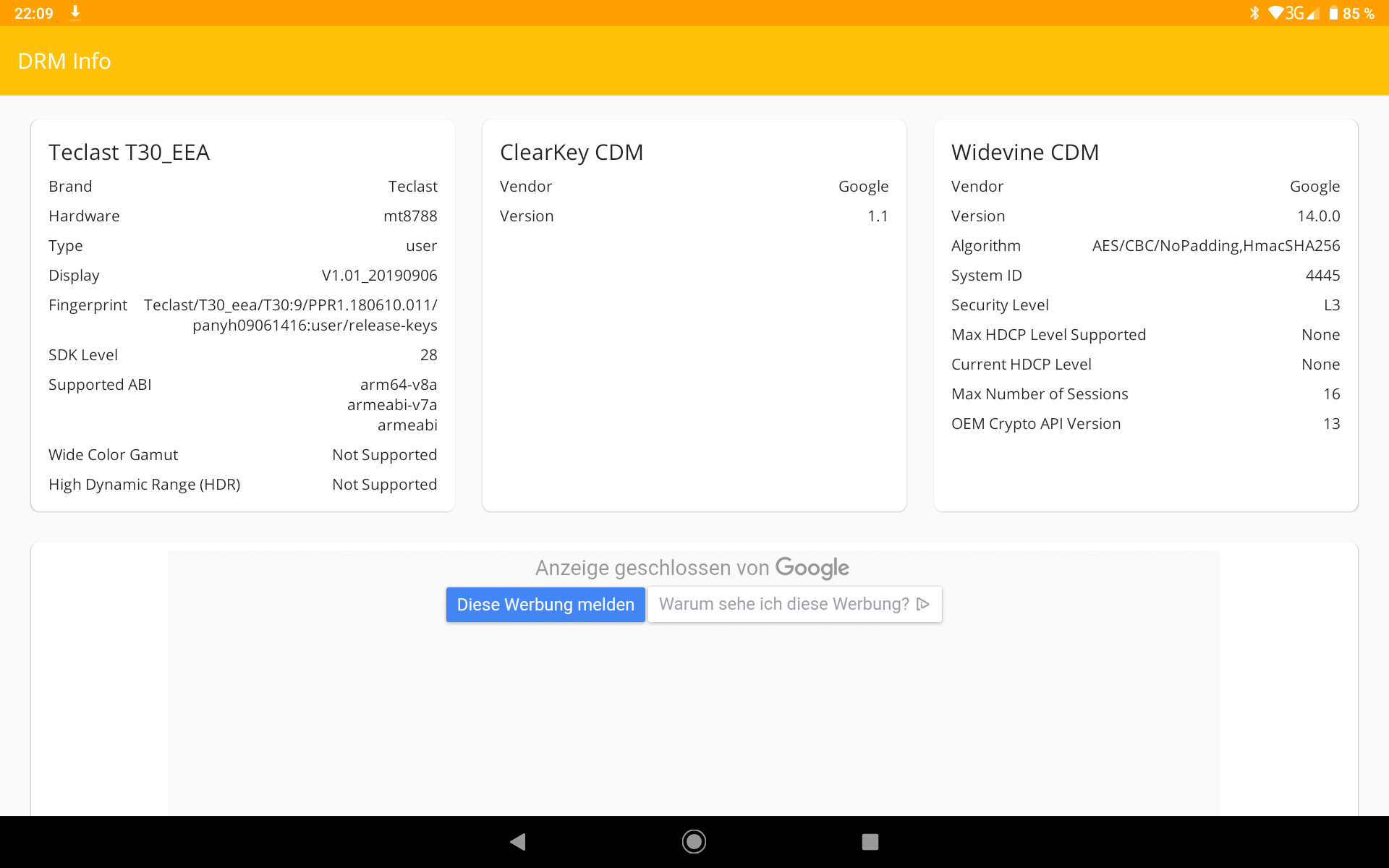Select Display value V1.01_20190906
Image resolution: width=1389 pixels, height=868 pixels.
380,276
